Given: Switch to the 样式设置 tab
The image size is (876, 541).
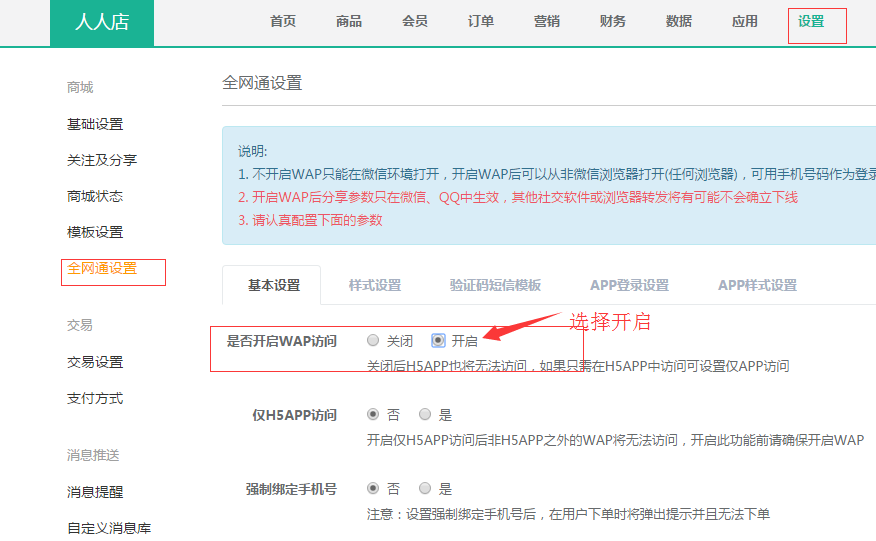Looking at the screenshot, I should [375, 285].
